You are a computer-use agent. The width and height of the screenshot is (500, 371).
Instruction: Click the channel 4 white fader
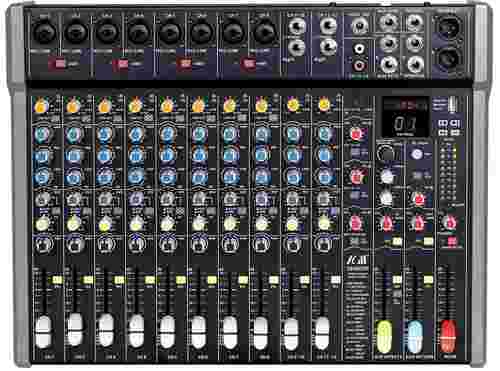coord(137,330)
